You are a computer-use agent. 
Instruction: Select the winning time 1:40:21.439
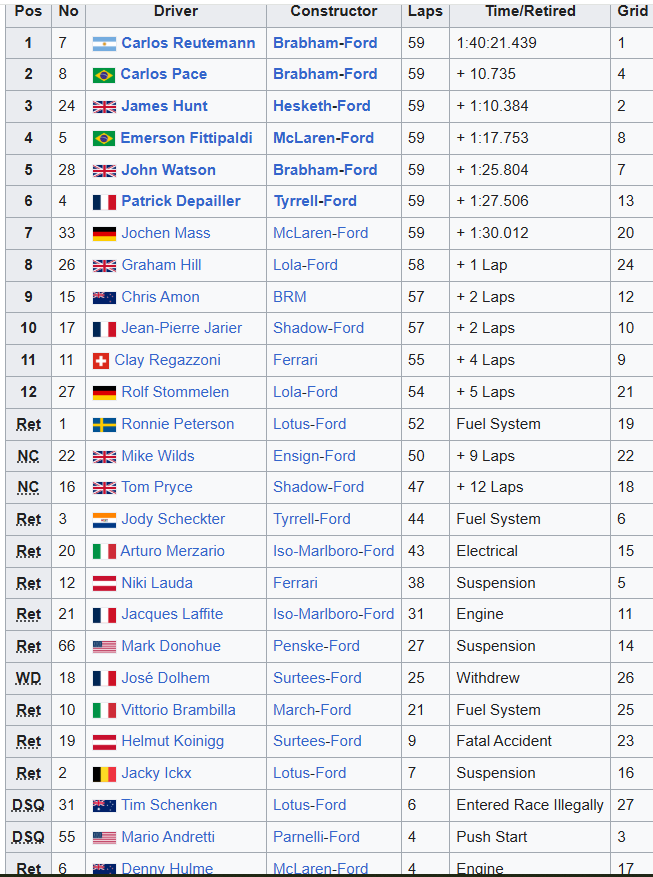pyautogui.click(x=496, y=43)
